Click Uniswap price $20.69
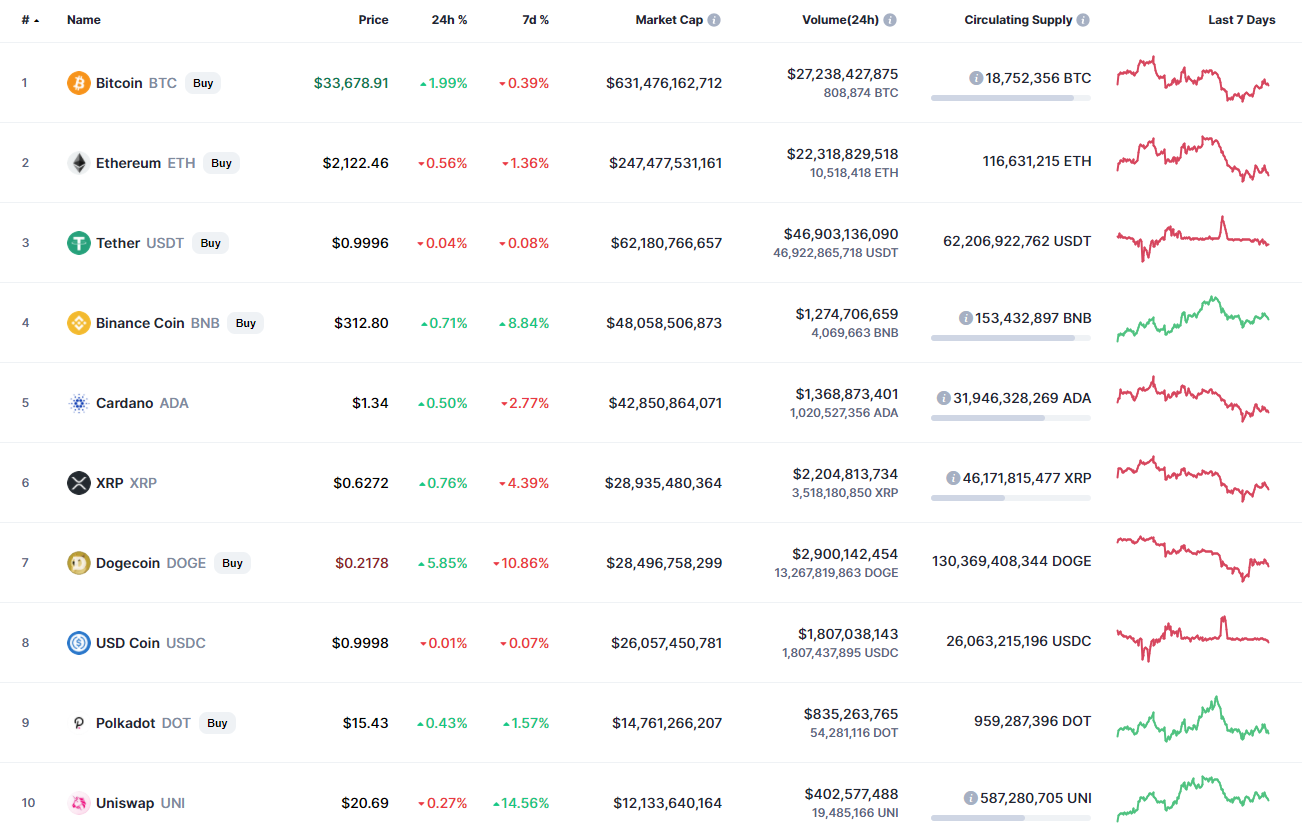 364,803
